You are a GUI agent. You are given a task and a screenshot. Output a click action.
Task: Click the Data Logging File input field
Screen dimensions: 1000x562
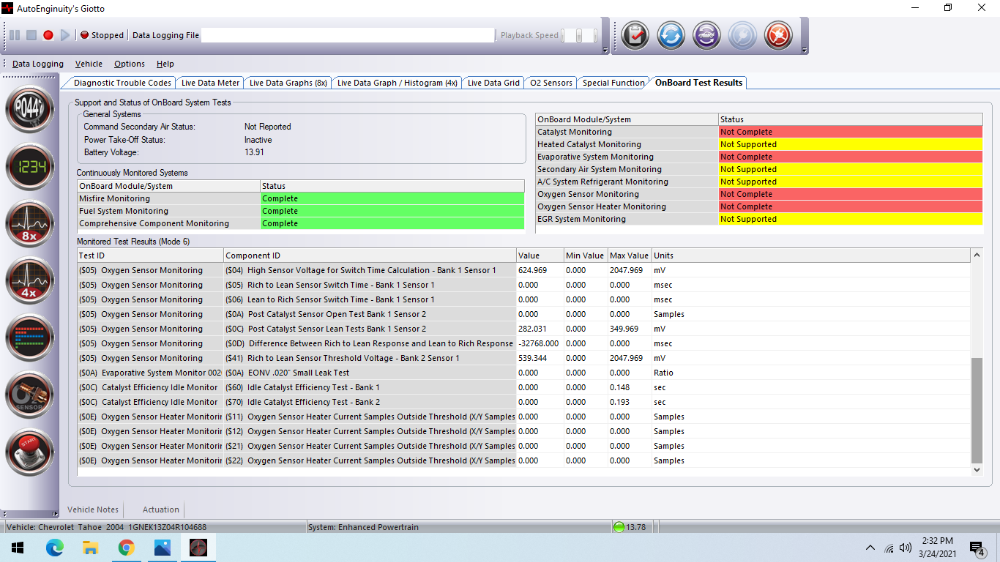coord(348,35)
